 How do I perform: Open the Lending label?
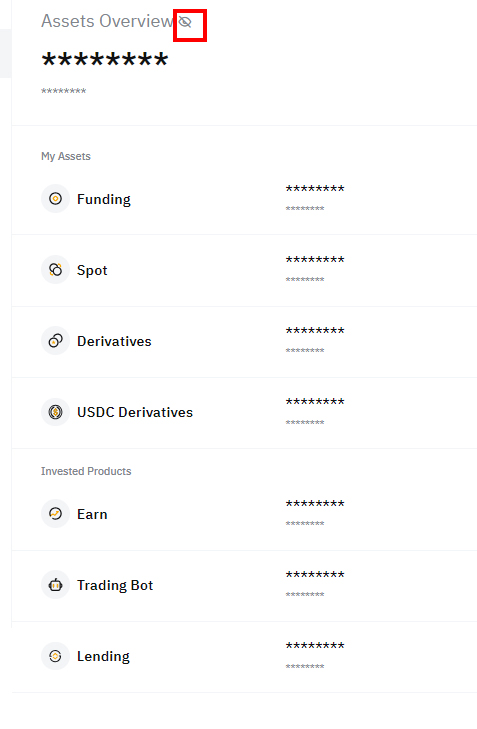103,656
